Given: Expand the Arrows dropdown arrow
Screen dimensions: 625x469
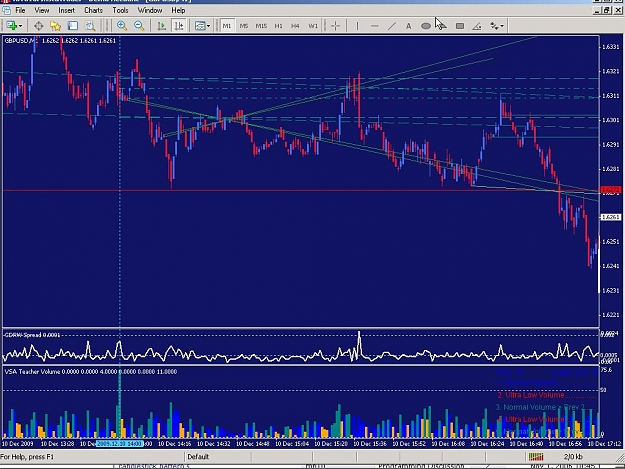Looking at the screenshot, I should [502, 26].
